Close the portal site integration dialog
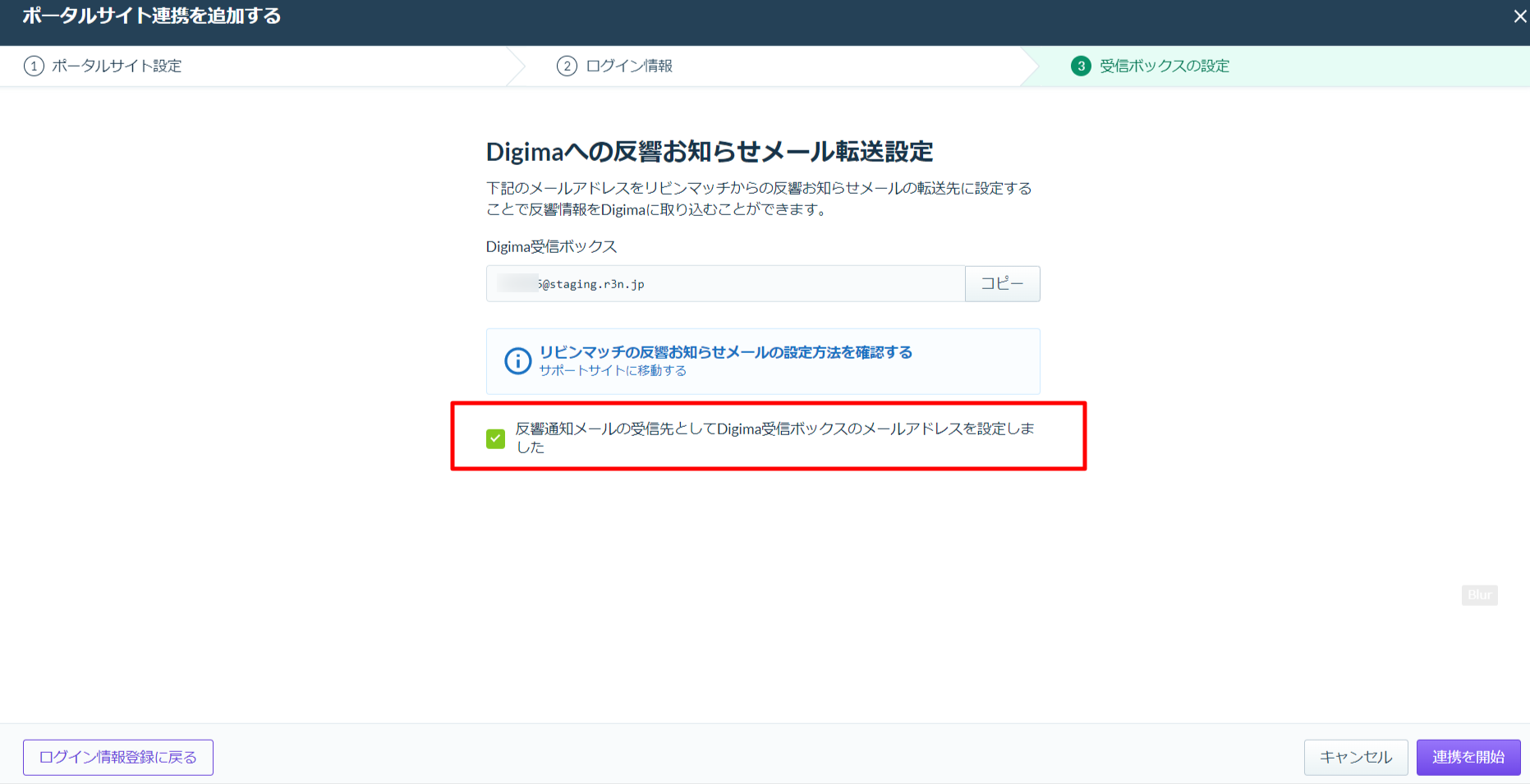 (1519, 16)
